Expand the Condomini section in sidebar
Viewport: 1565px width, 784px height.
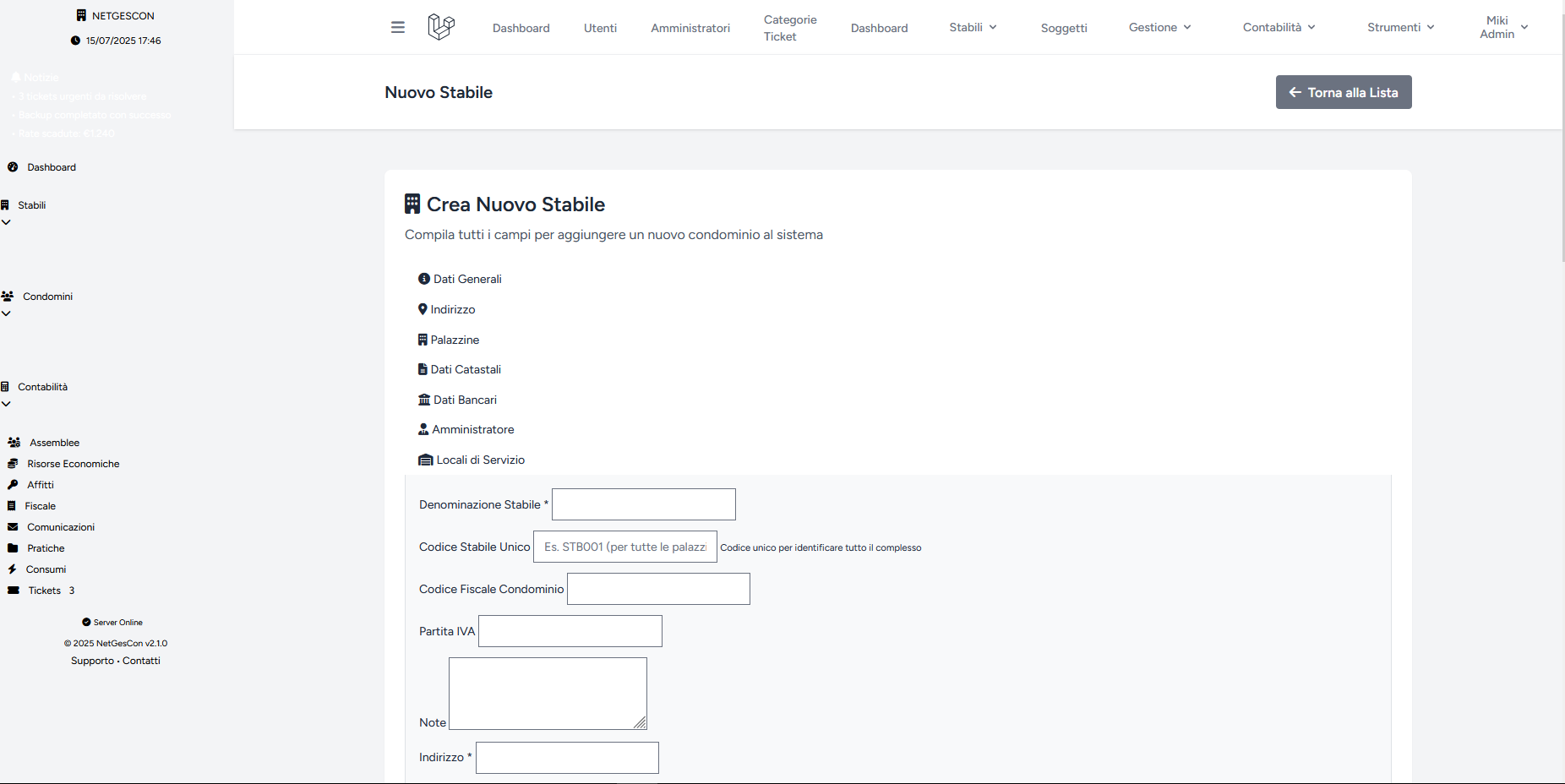[x=37, y=297]
